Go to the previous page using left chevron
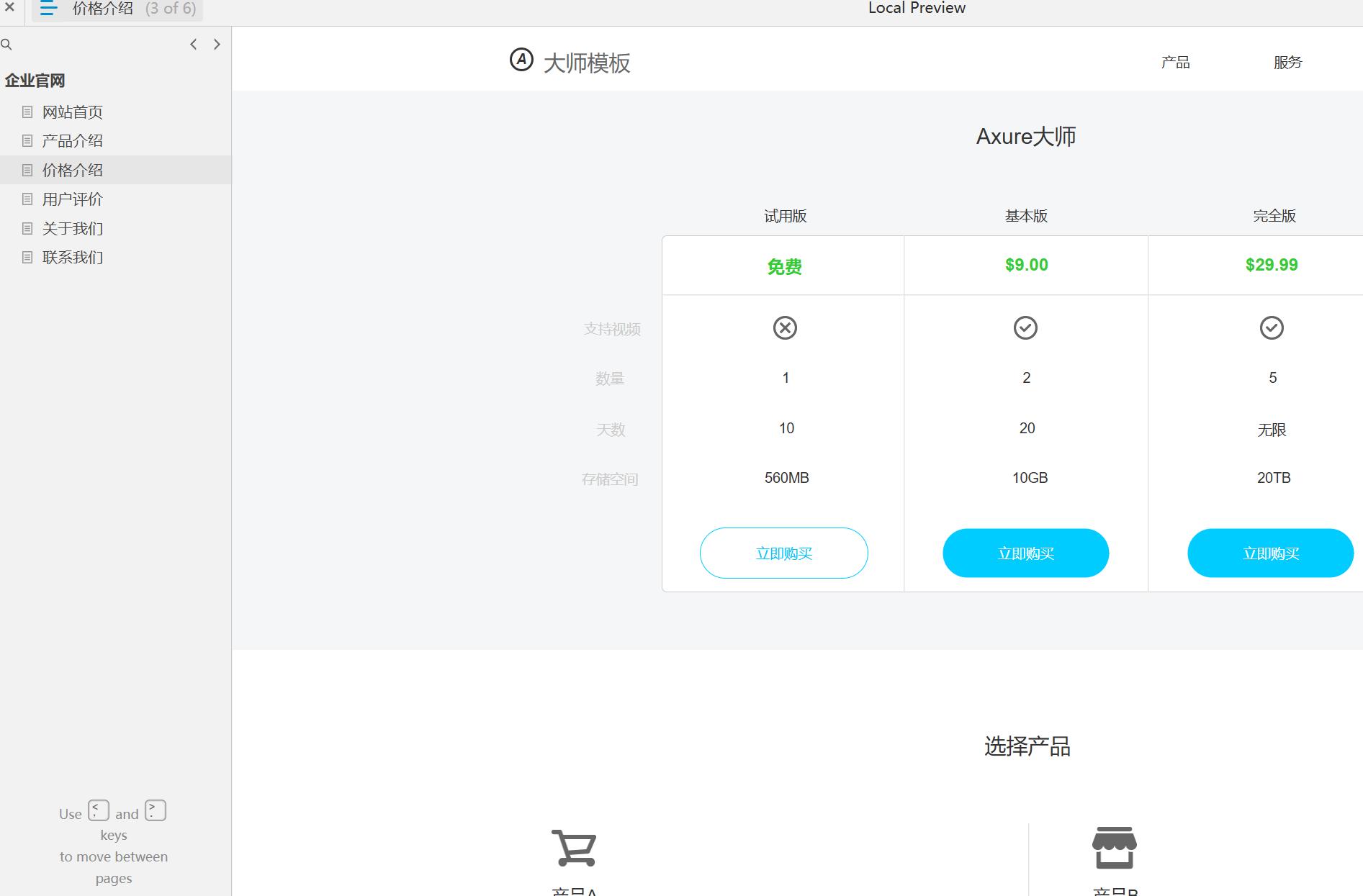This screenshot has height=896, width=1363. pos(193,45)
